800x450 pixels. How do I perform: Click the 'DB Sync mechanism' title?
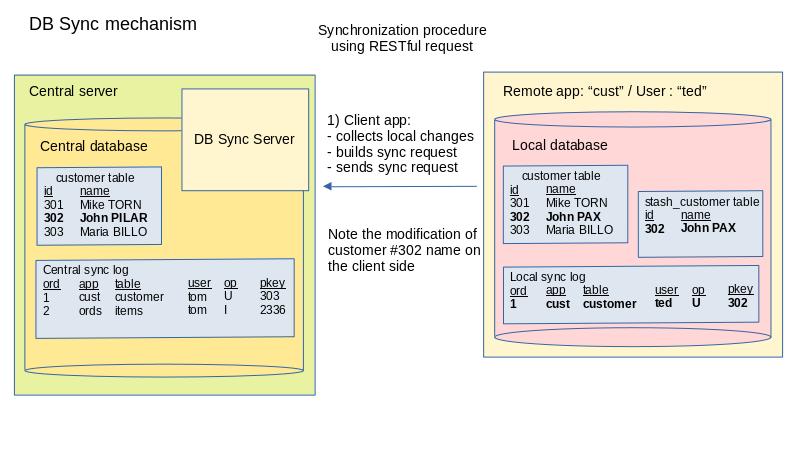click(113, 24)
